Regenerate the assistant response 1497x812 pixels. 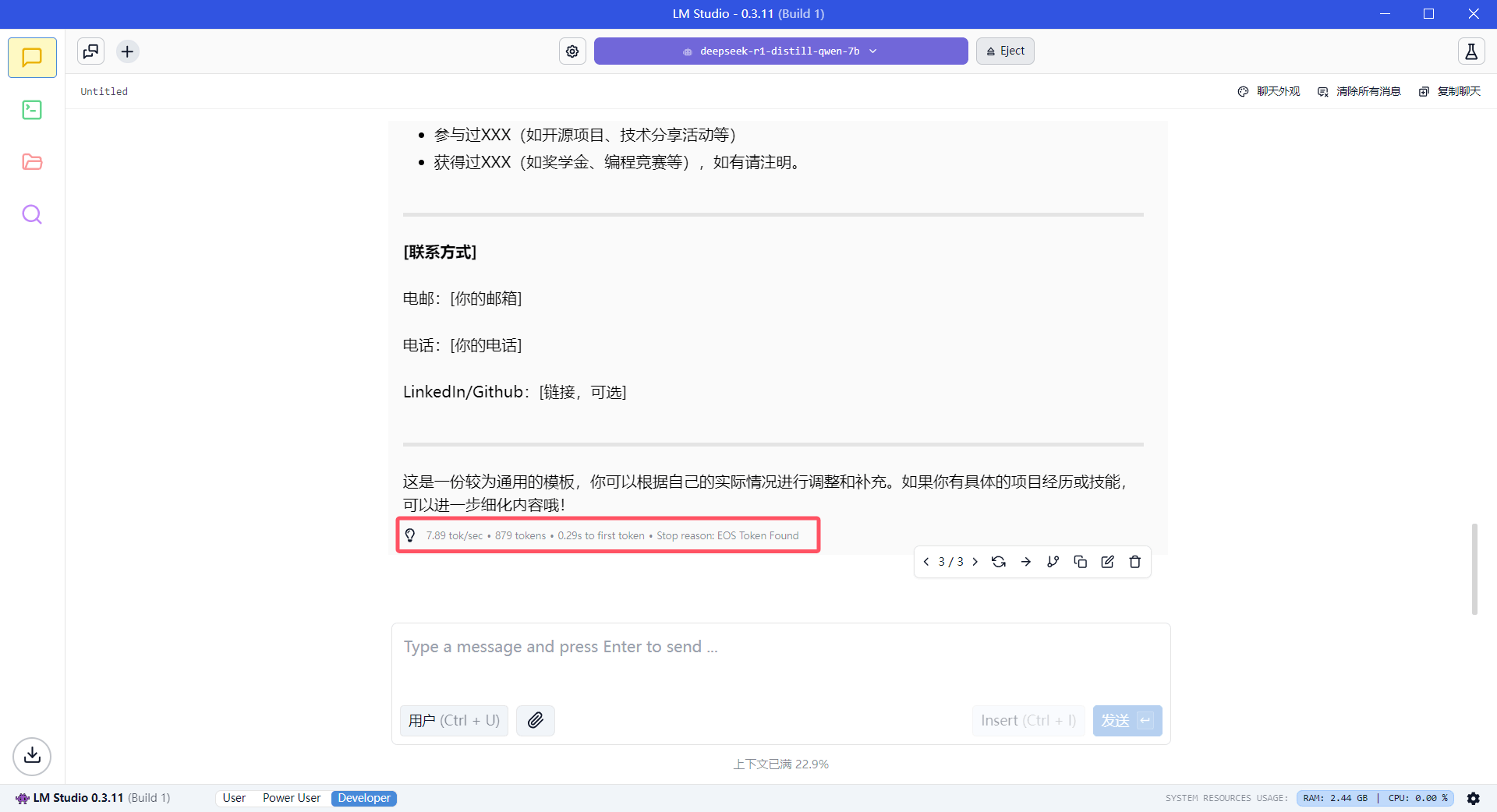coord(998,562)
